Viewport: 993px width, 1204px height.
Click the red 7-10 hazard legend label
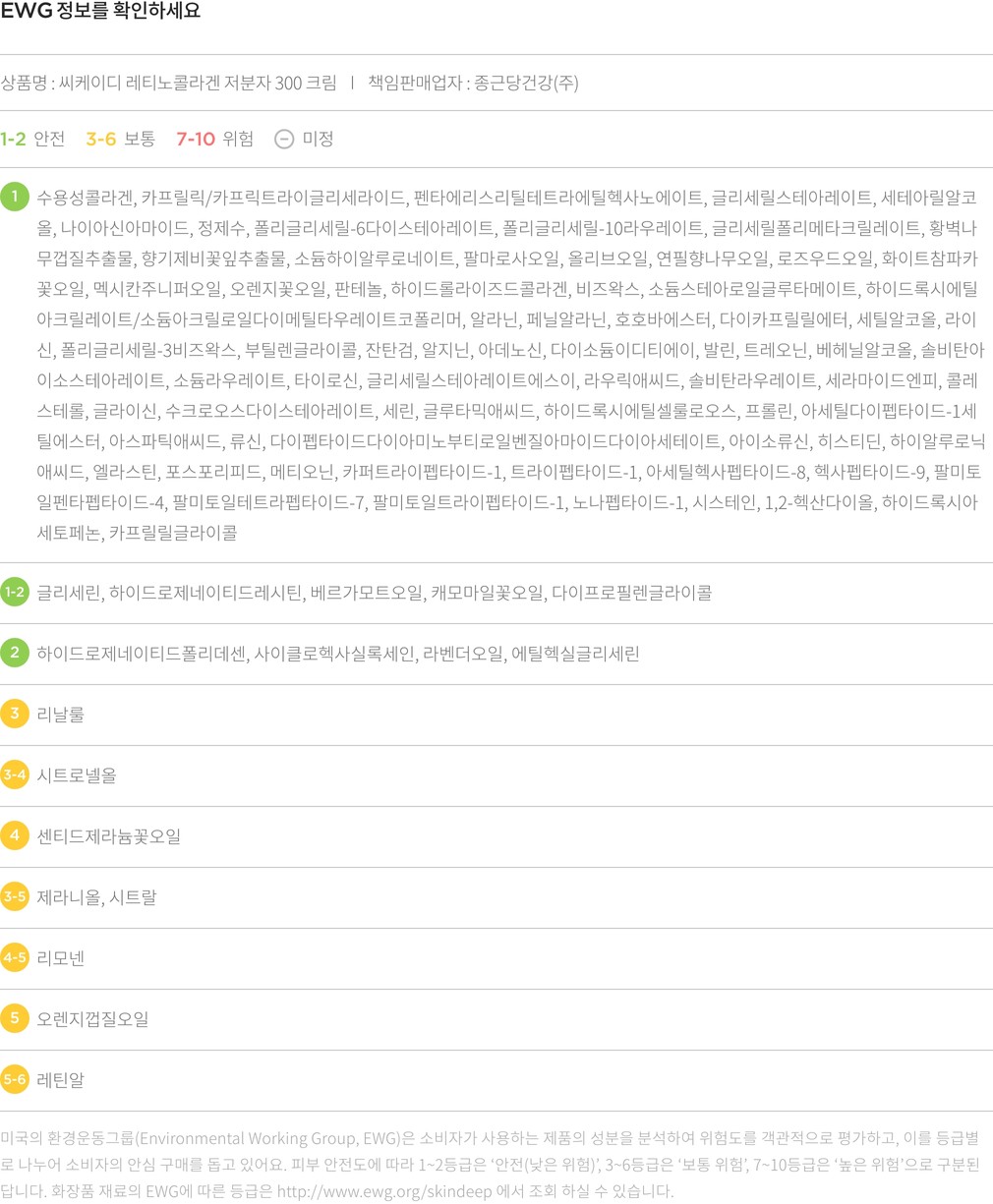tap(214, 139)
